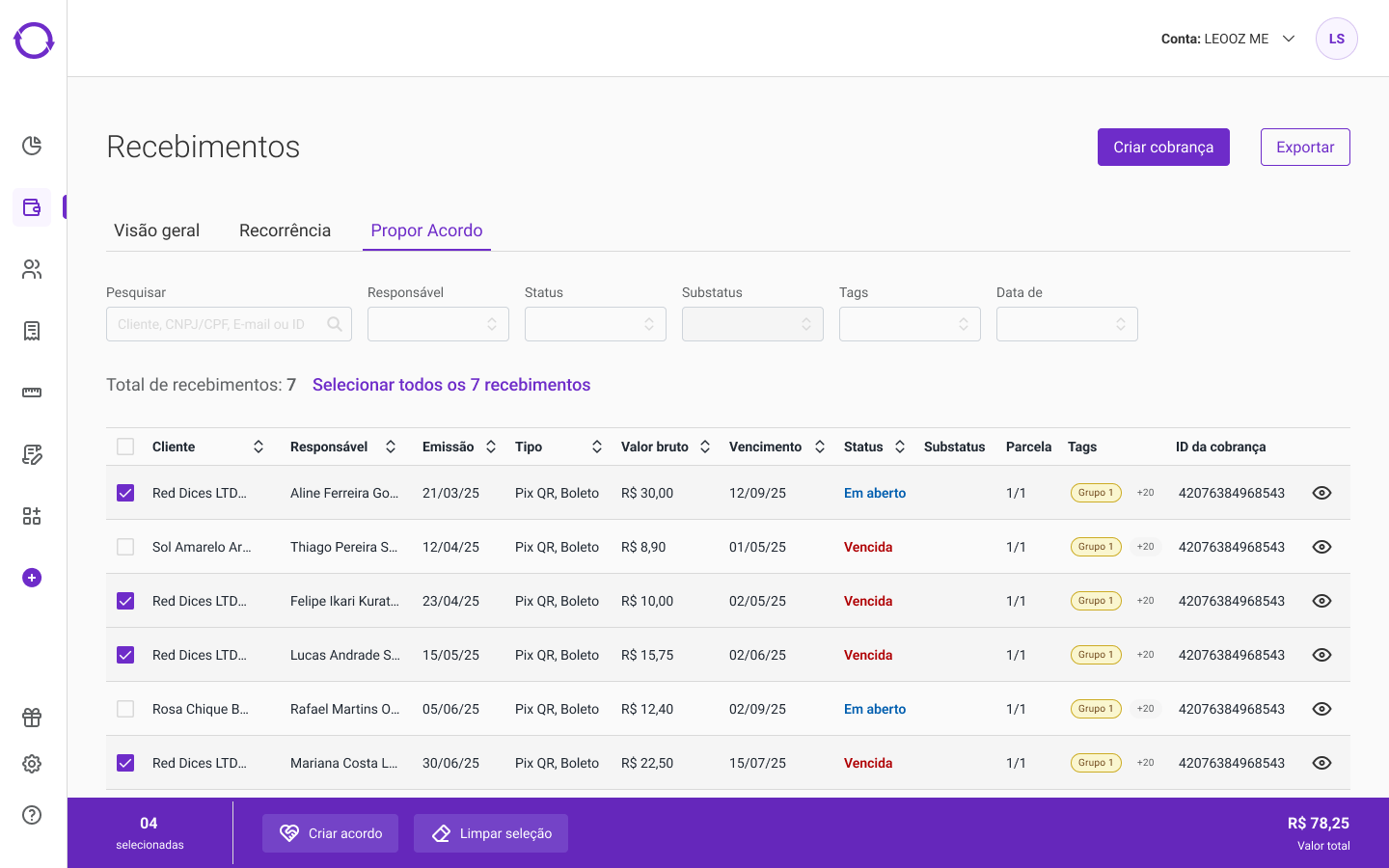Sort table by Tipo column
This screenshot has width=1389, height=868.
597,447
